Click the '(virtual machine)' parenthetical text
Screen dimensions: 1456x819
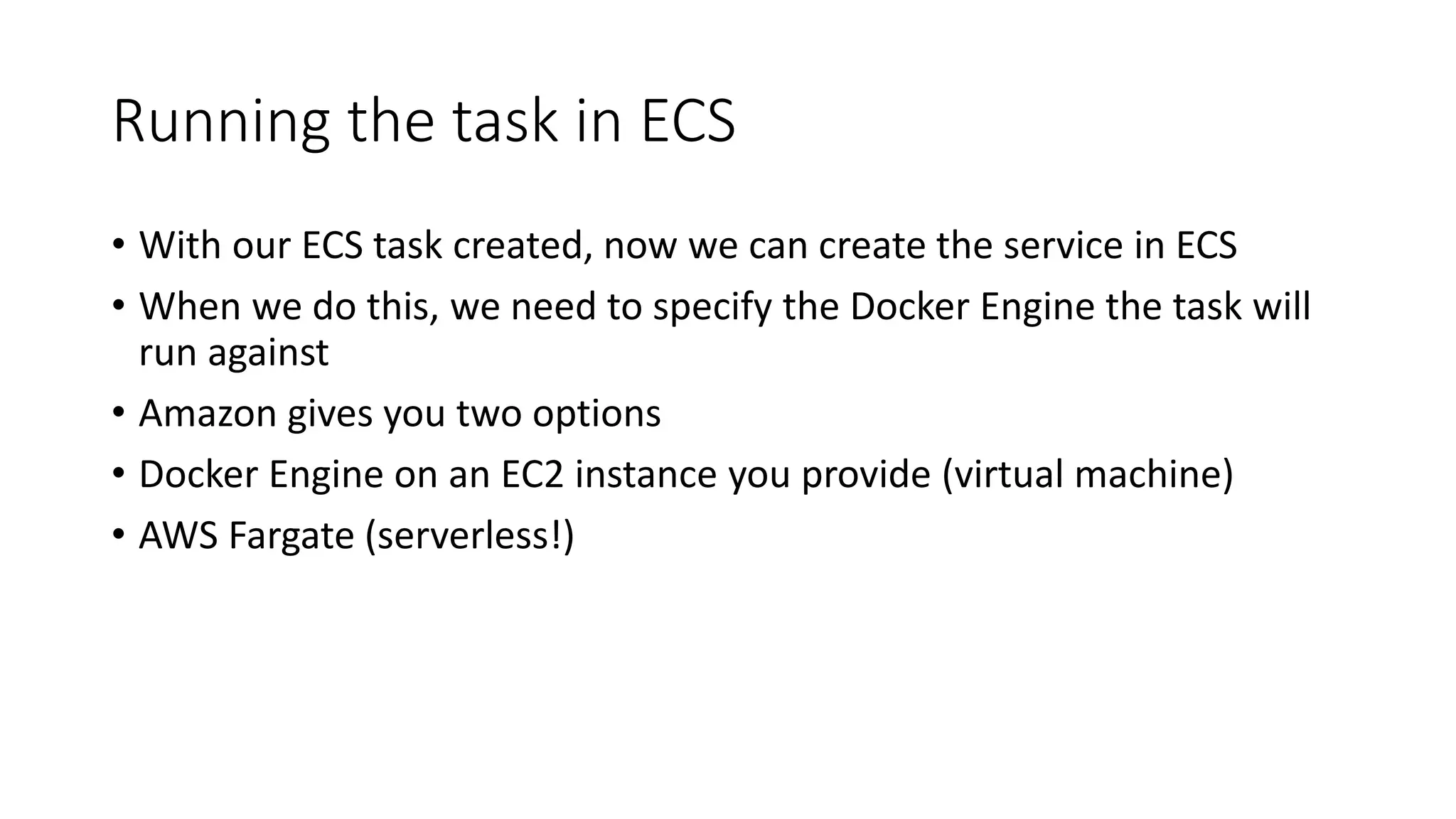coord(1088,475)
